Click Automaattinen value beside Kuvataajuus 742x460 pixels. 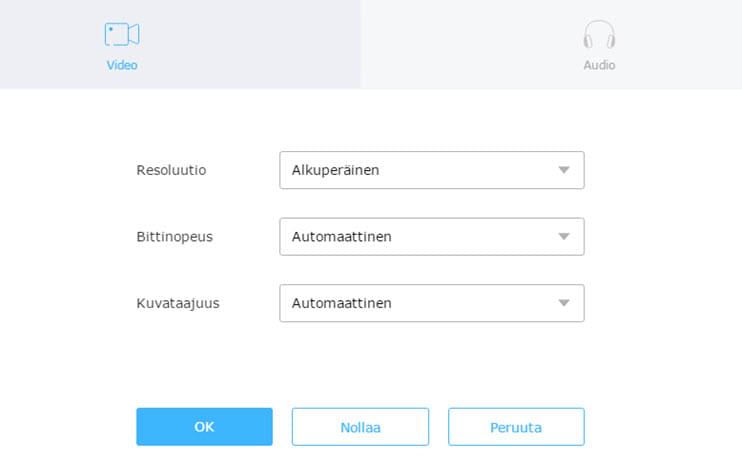[341, 303]
